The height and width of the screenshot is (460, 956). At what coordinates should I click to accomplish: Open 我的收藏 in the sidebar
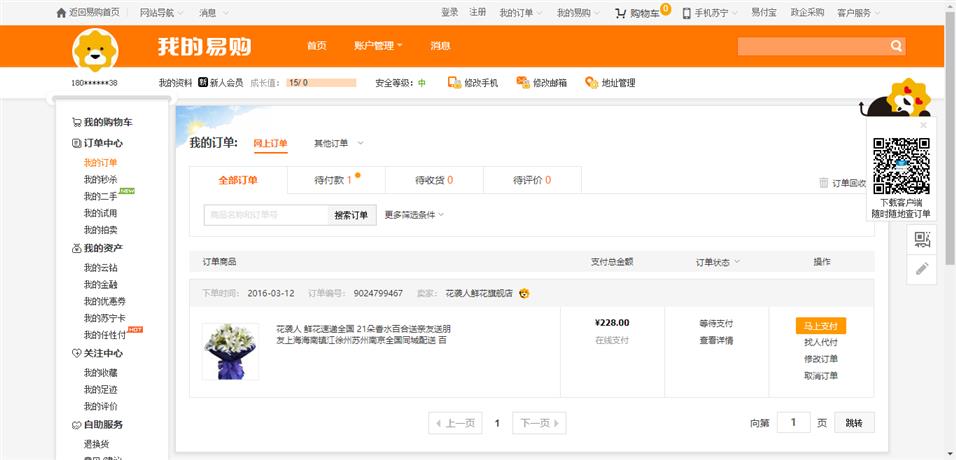click(x=101, y=373)
